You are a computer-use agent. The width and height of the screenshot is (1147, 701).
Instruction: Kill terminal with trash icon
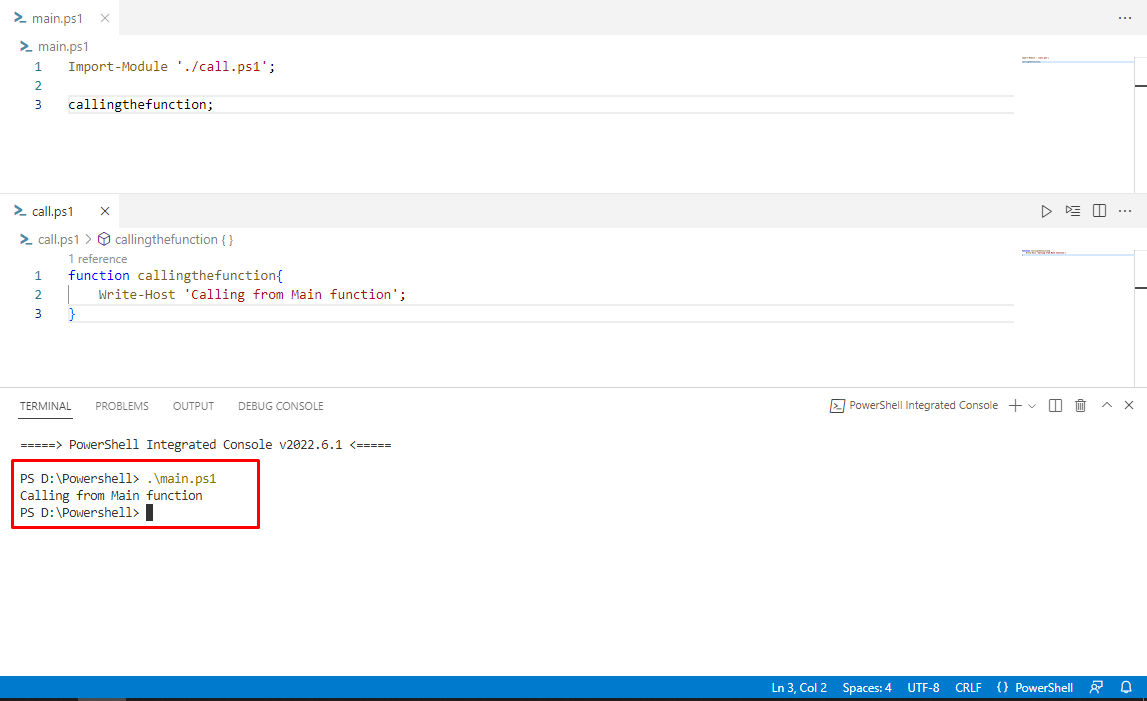[1080, 406]
